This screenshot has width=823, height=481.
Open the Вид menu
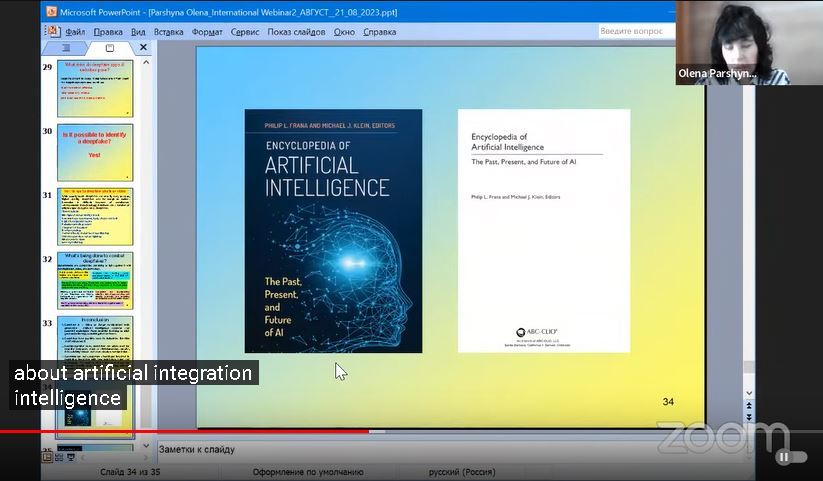tap(138, 32)
